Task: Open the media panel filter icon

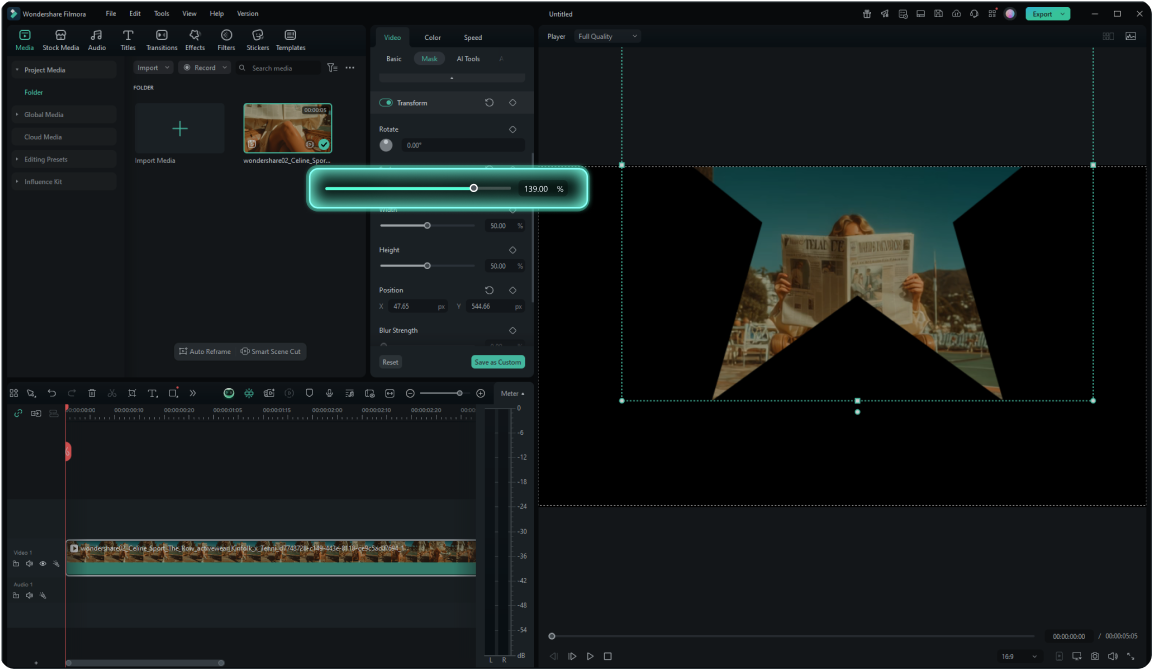Action: click(332, 68)
